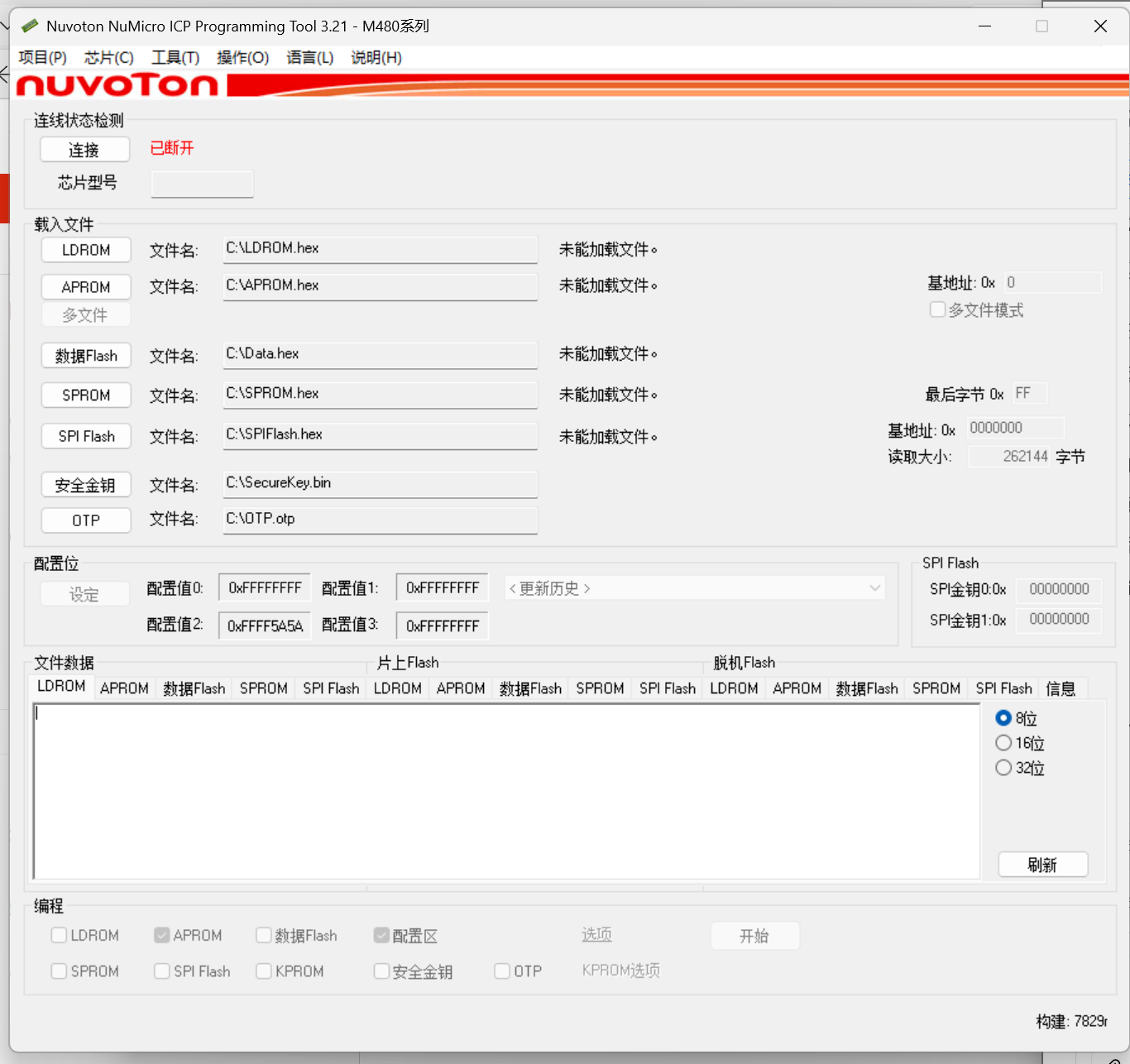Click the 读取大小 262144 field
The height and width of the screenshot is (1064, 1130).
click(x=1009, y=456)
